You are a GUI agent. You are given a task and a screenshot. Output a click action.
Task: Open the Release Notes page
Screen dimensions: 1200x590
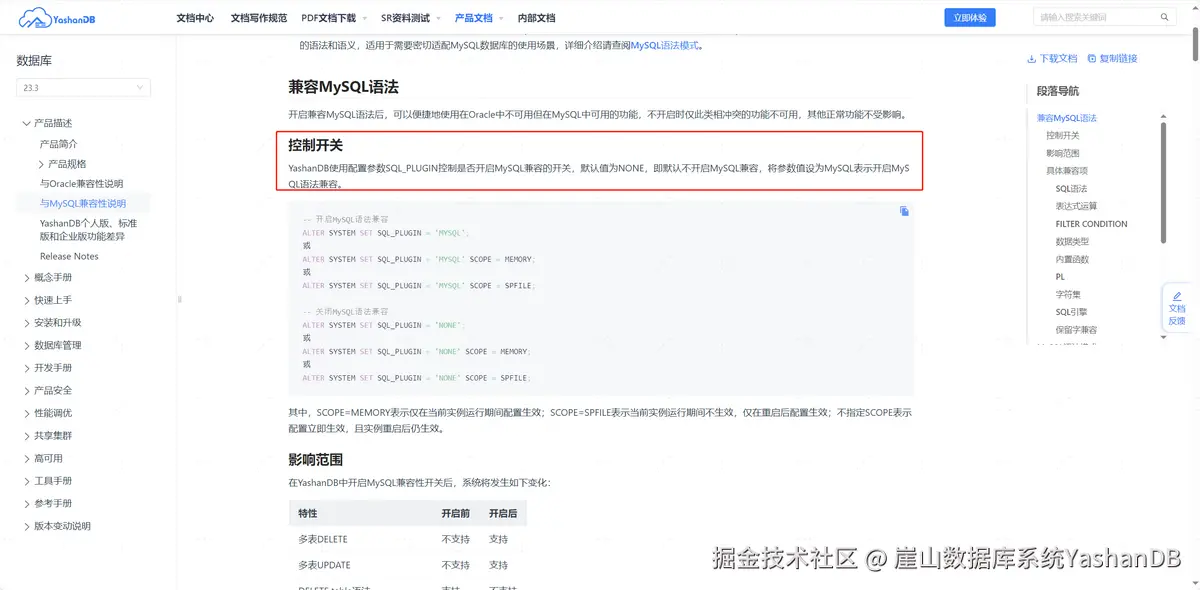tap(69, 256)
